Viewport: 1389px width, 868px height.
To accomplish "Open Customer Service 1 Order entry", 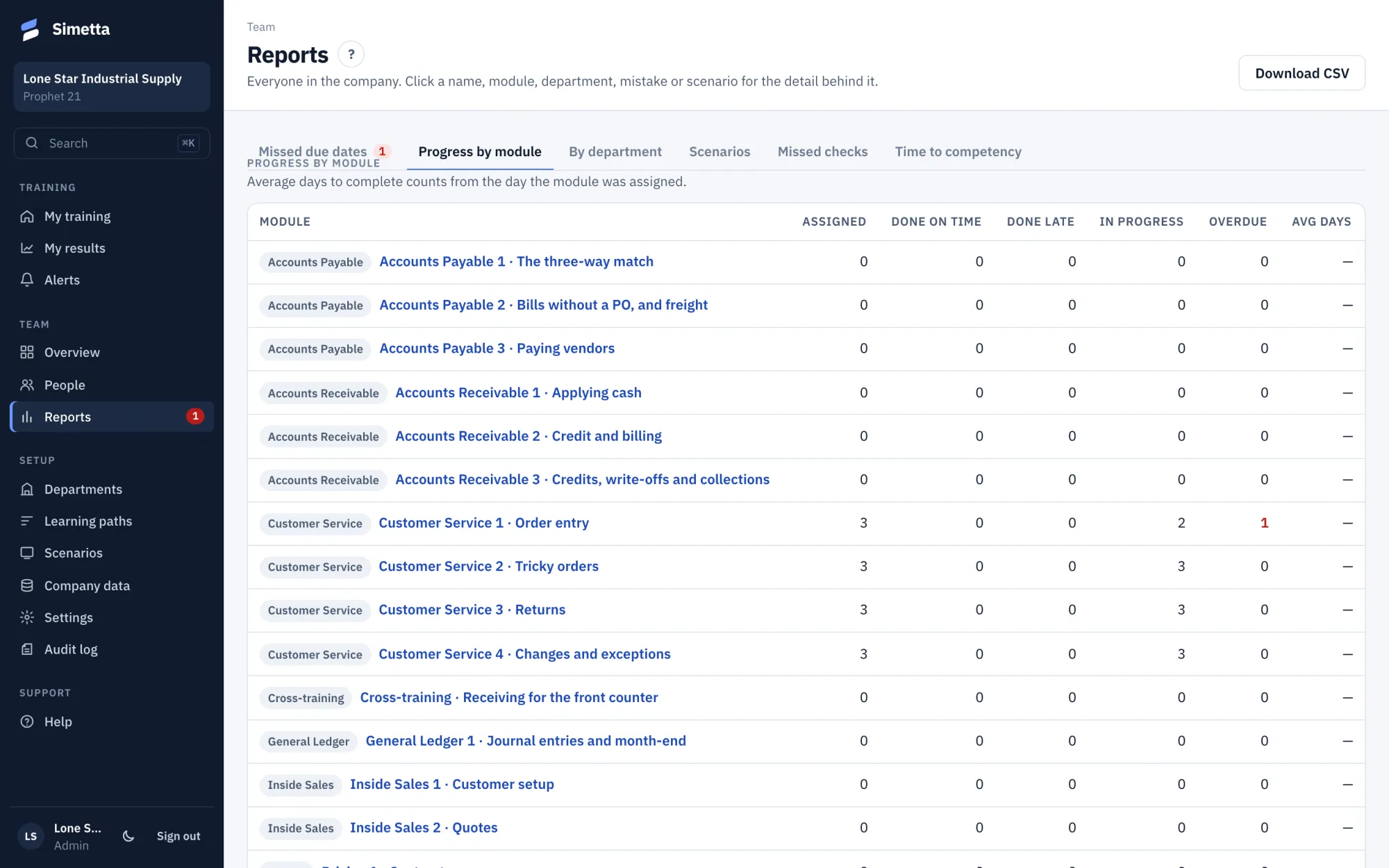I will tap(483, 523).
